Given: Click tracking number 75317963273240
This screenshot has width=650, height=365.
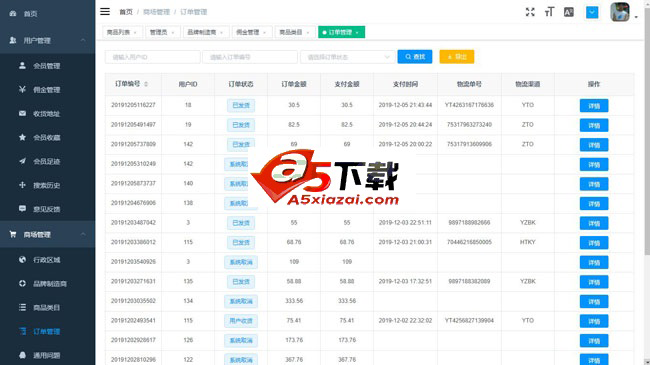Looking at the screenshot, I should coord(469,124).
